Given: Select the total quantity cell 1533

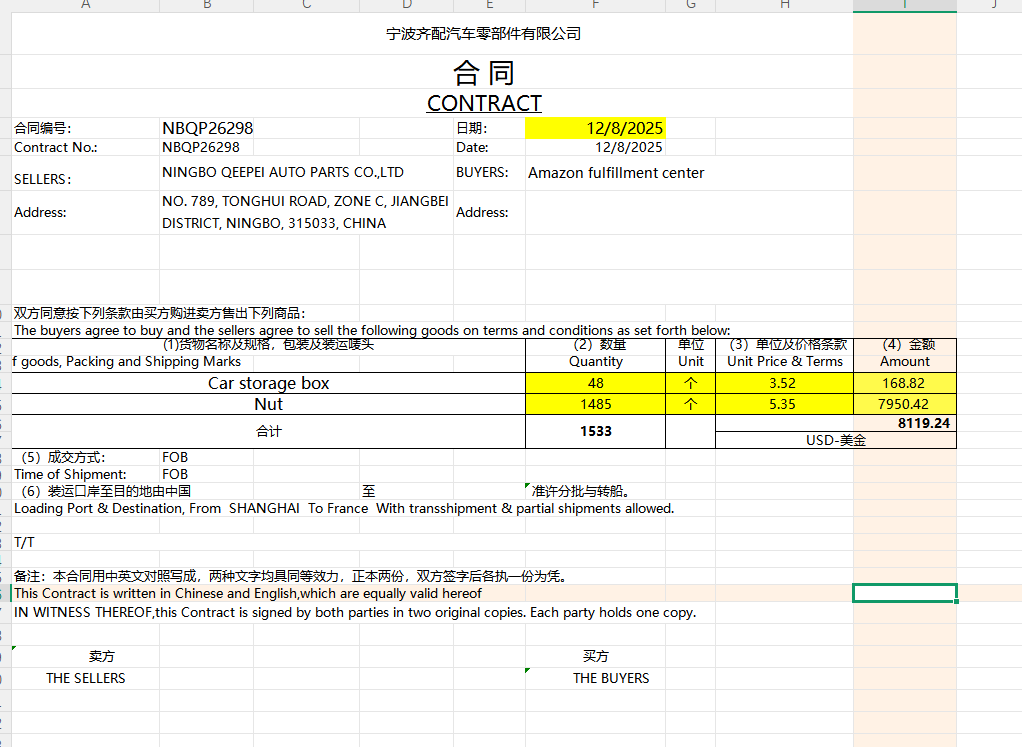Looking at the screenshot, I should (595, 431).
